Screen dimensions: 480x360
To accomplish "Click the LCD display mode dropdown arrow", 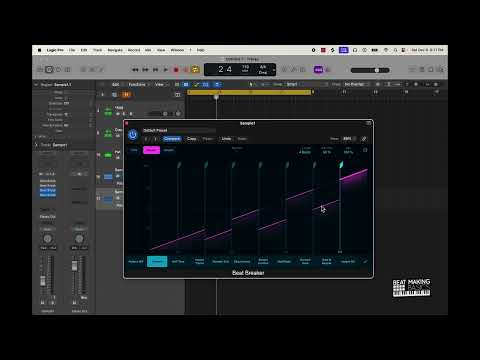I will coord(274,70).
